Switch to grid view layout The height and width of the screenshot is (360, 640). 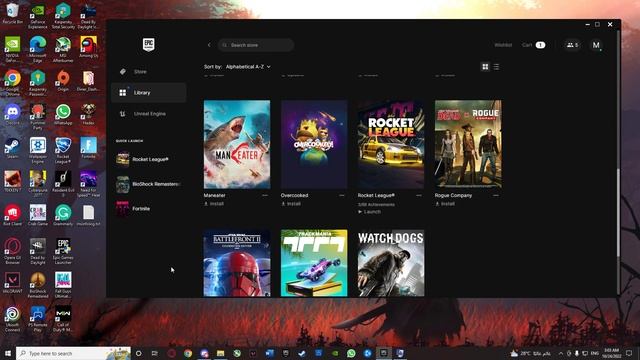485,67
